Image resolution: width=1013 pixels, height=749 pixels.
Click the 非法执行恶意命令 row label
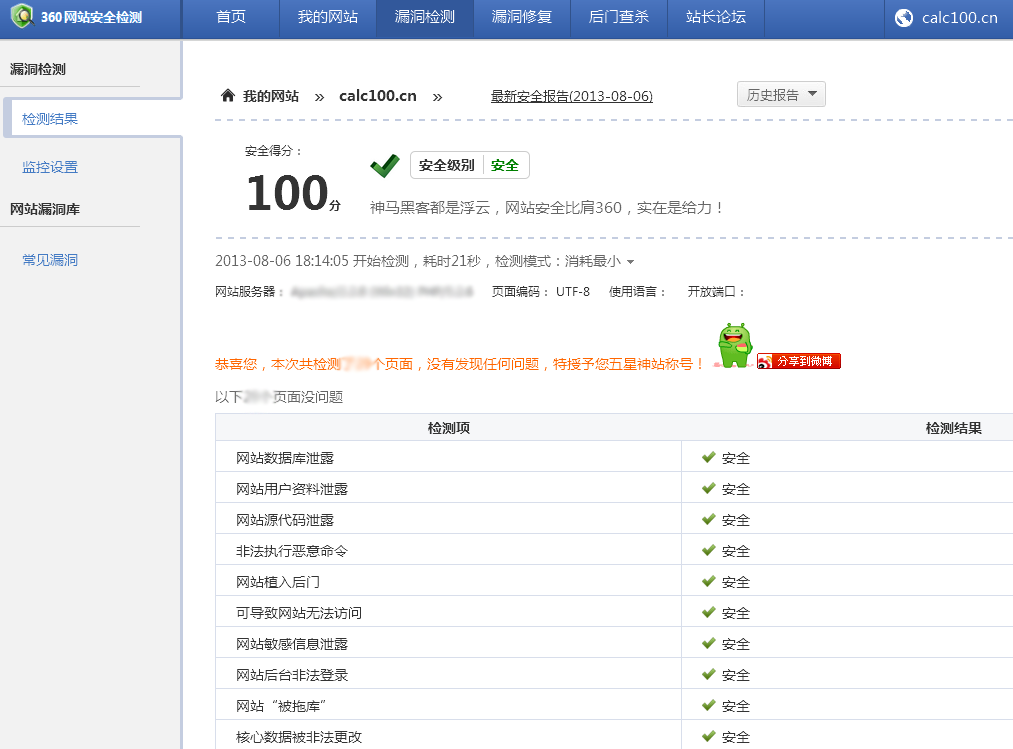coord(292,551)
